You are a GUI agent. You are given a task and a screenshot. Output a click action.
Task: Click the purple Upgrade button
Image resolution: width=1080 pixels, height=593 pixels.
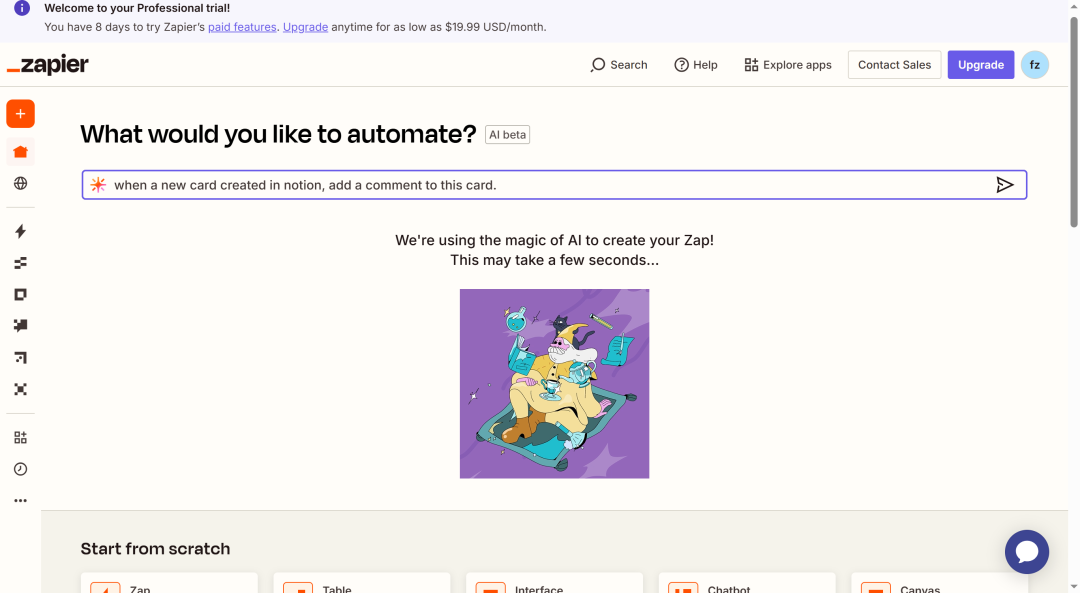tap(980, 65)
